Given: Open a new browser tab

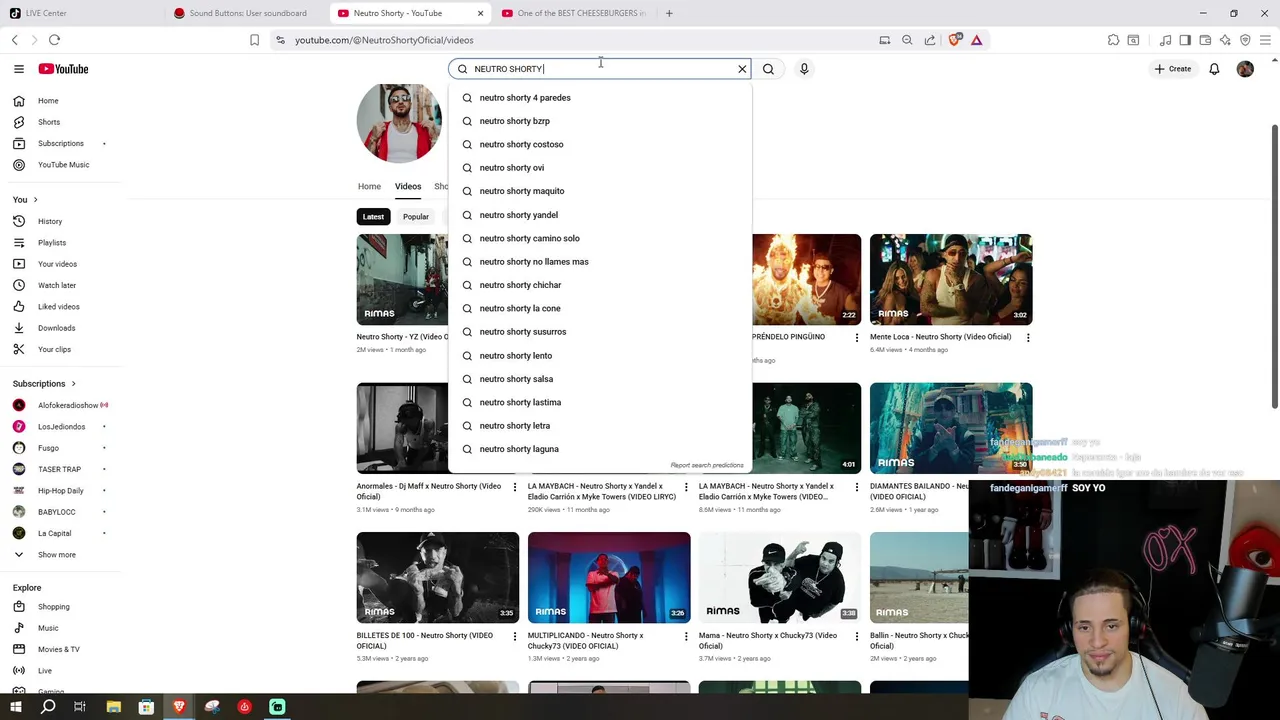Looking at the screenshot, I should 669,13.
